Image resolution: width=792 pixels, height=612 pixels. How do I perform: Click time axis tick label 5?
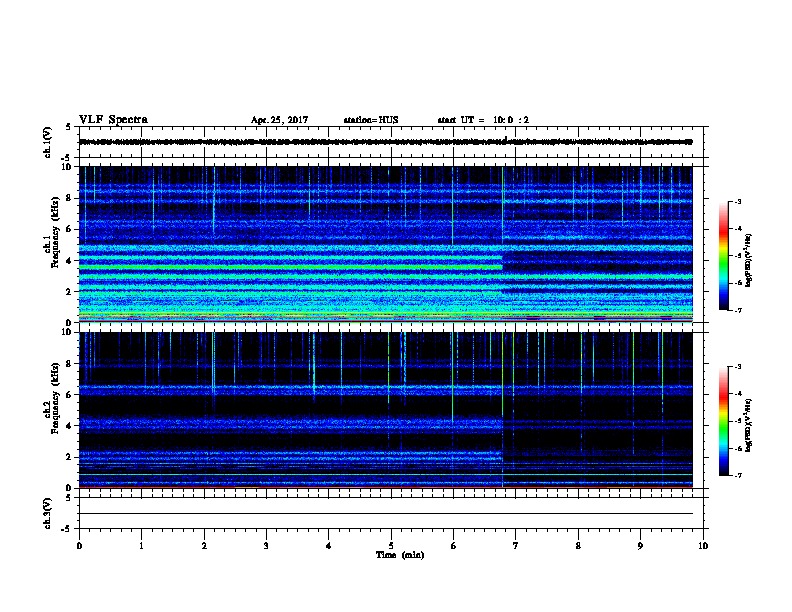pyautogui.click(x=391, y=546)
